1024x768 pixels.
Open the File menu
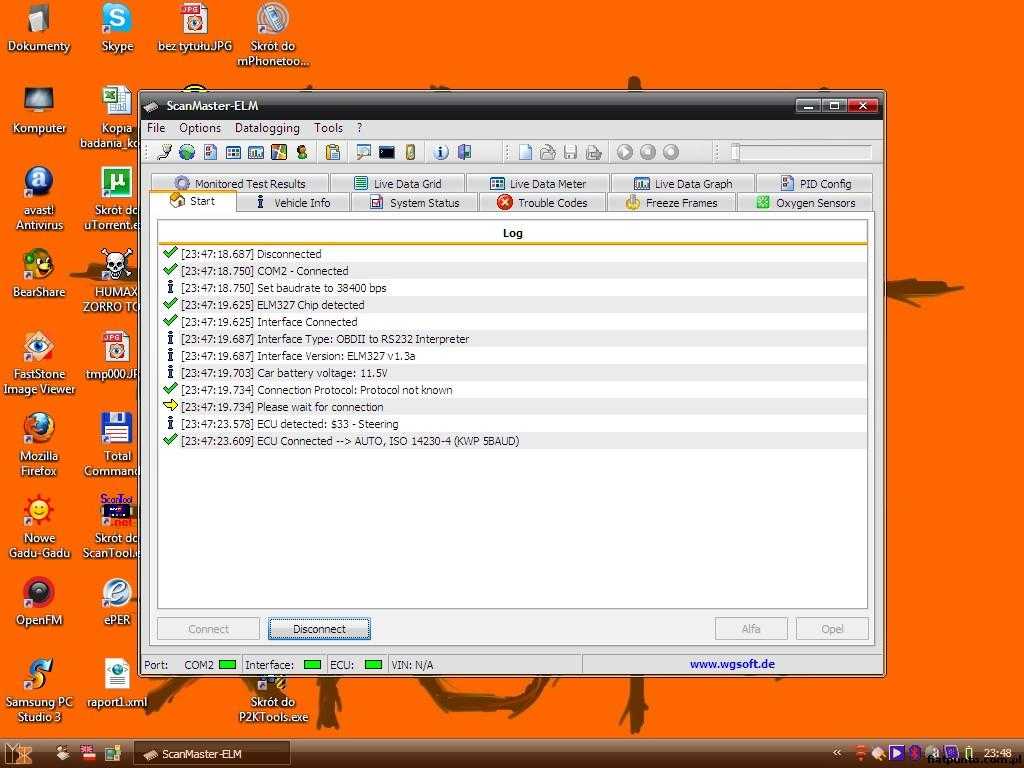click(x=155, y=128)
